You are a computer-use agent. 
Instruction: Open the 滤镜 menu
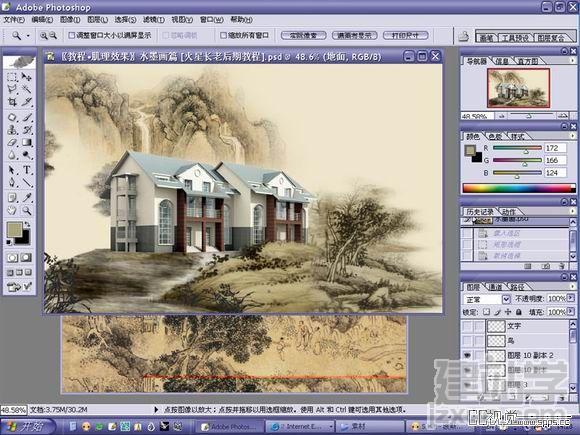[x=154, y=20]
